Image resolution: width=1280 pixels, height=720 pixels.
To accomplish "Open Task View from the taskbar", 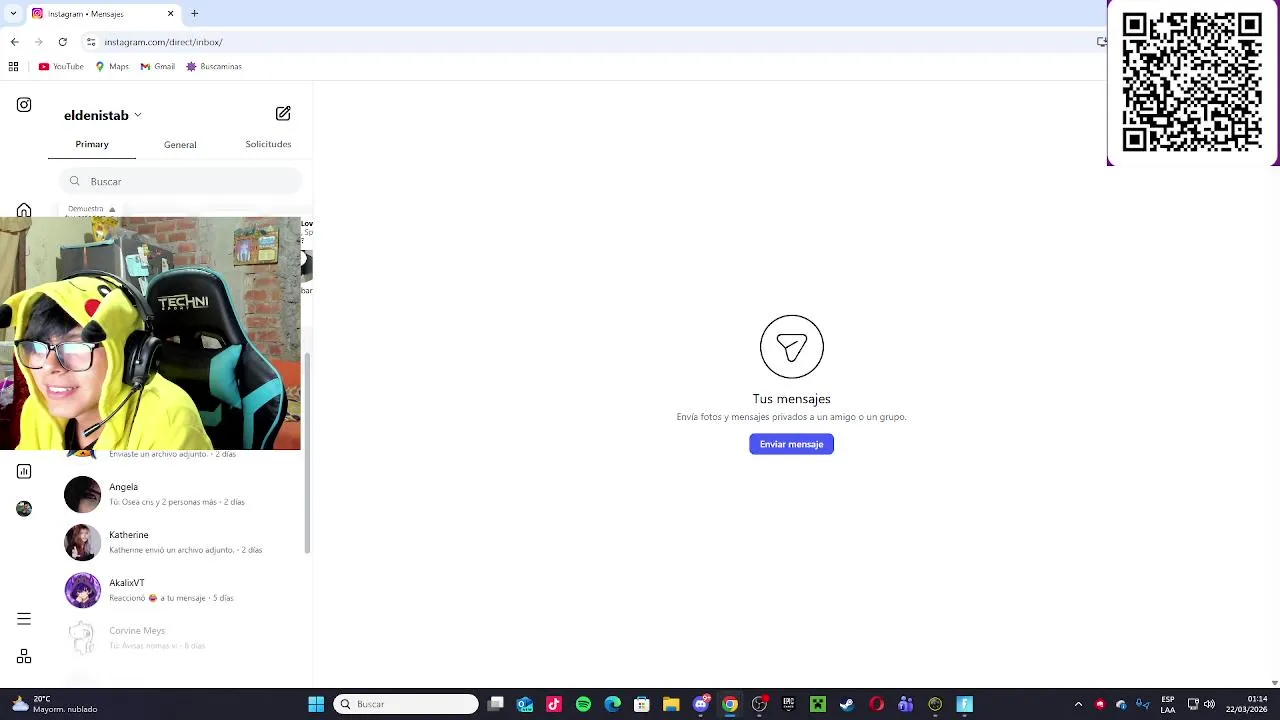I will pos(496,704).
